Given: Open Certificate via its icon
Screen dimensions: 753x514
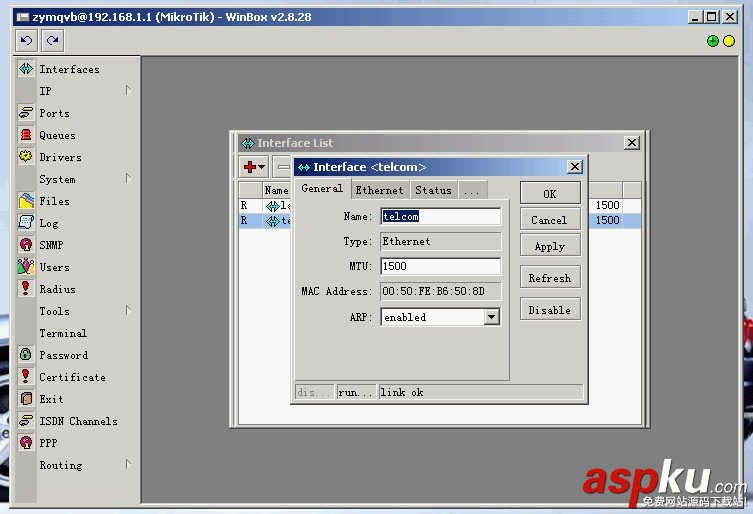Looking at the screenshot, I should coord(26,377).
